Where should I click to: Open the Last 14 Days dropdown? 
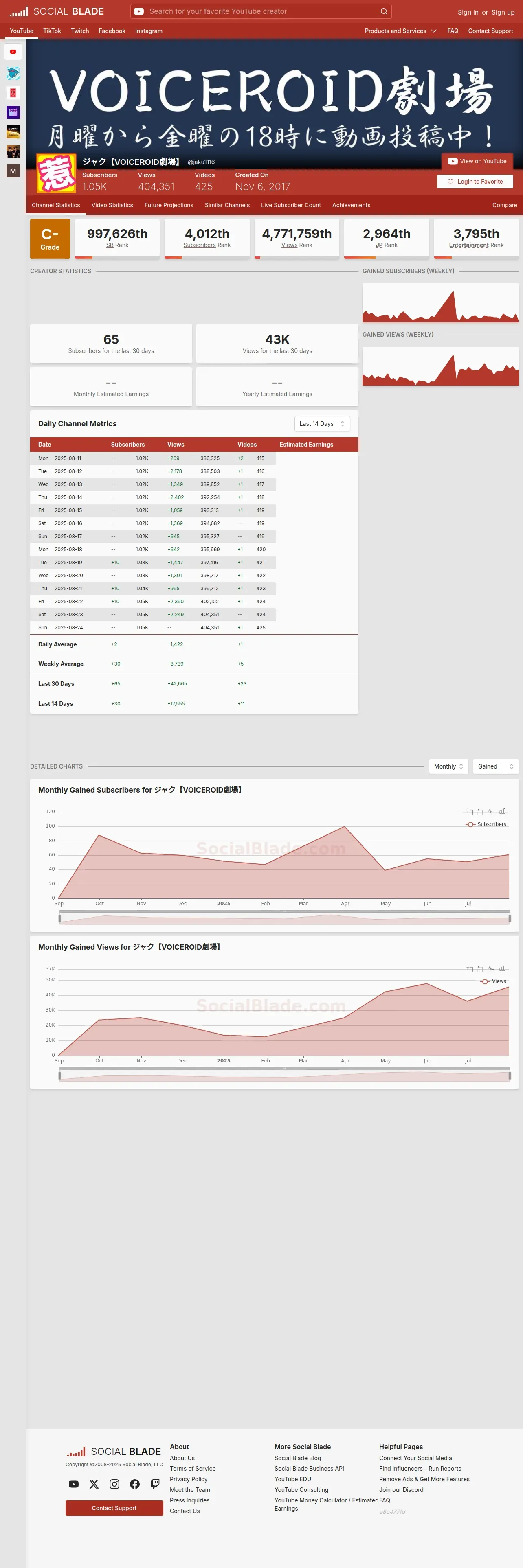[322, 424]
